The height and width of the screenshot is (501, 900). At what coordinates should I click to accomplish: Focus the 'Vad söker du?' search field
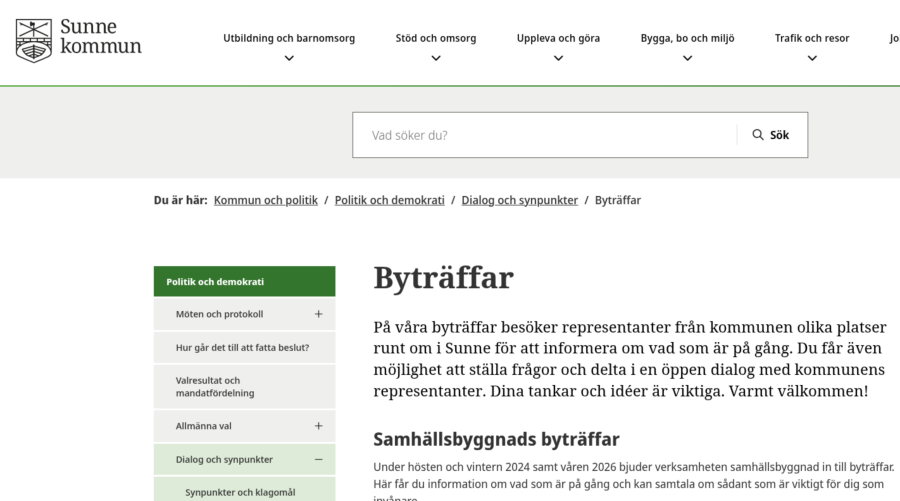pos(545,135)
